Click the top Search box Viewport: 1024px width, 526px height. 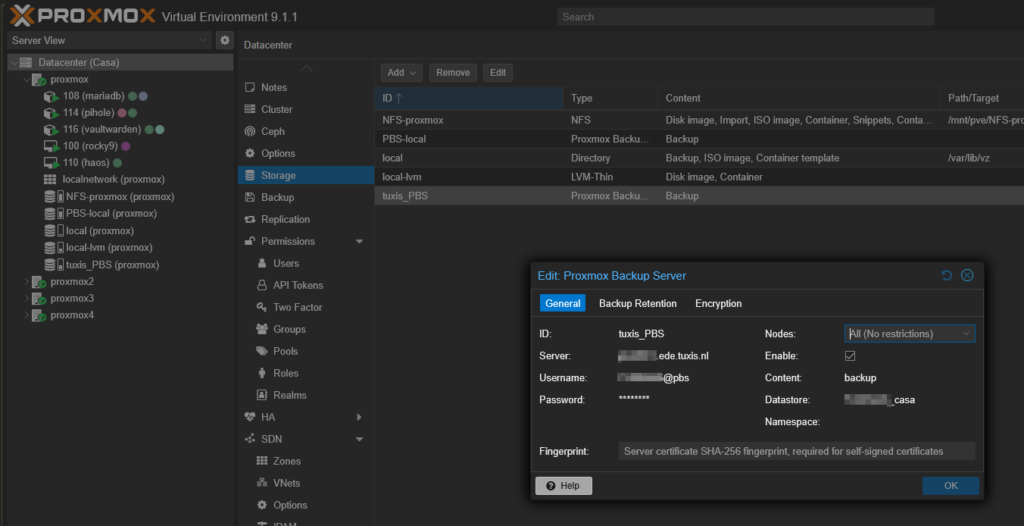pos(746,17)
